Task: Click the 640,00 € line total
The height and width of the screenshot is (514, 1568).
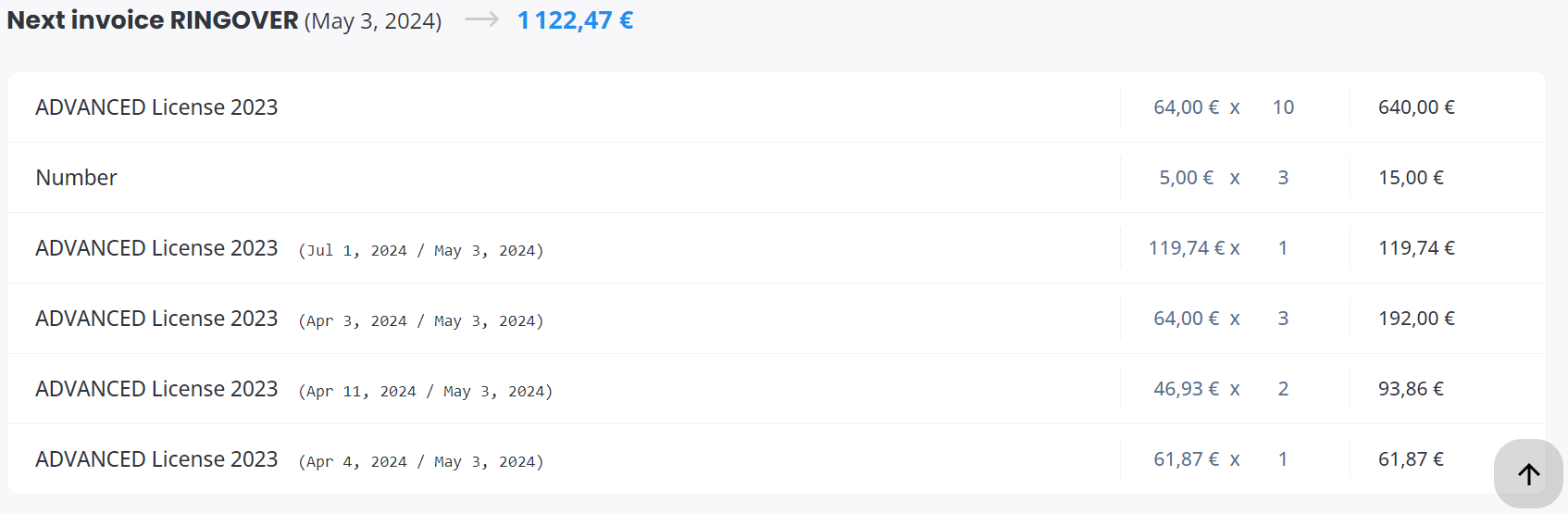Action: click(x=1416, y=107)
